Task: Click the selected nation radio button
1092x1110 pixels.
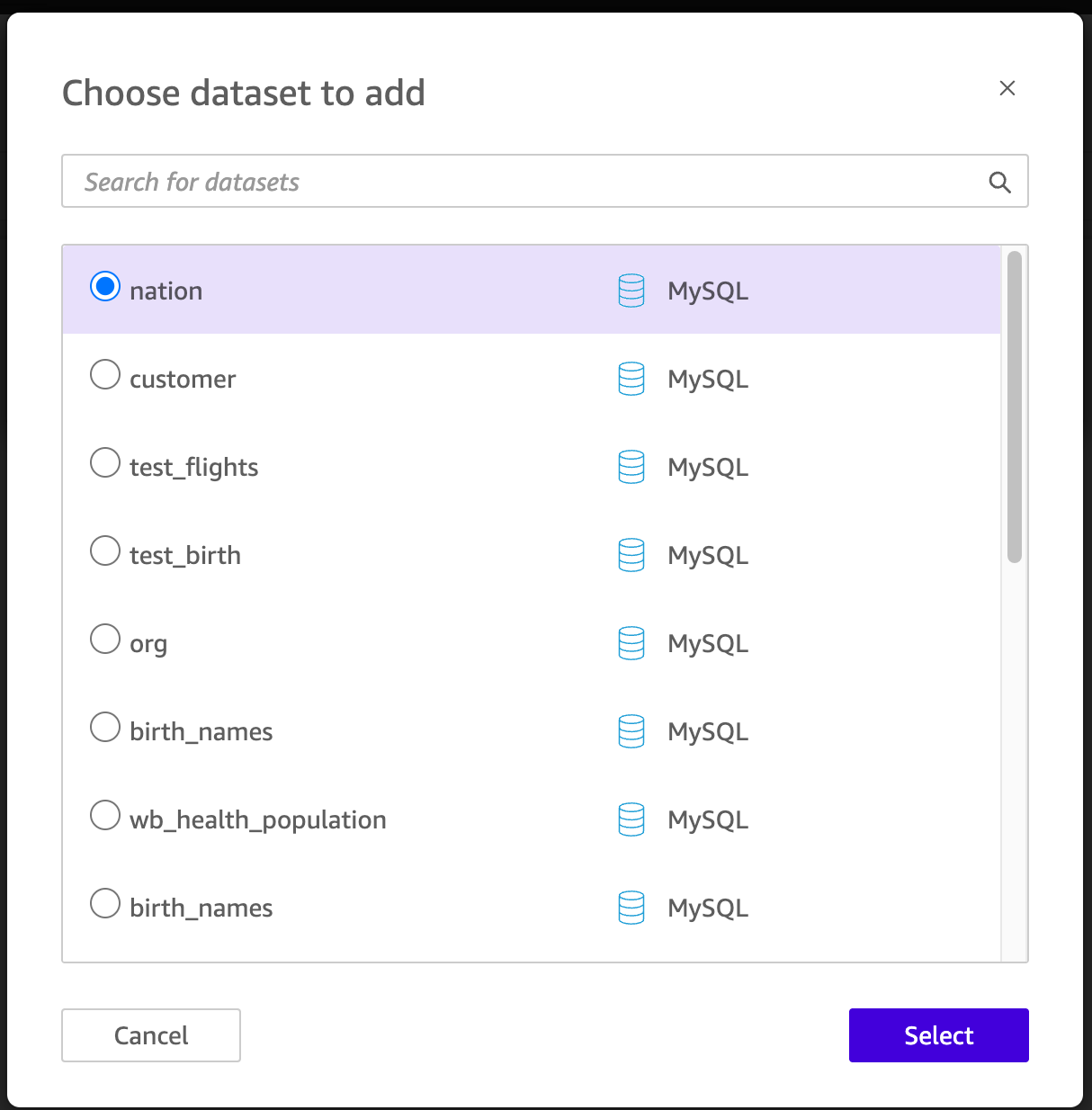Action: click(x=105, y=286)
